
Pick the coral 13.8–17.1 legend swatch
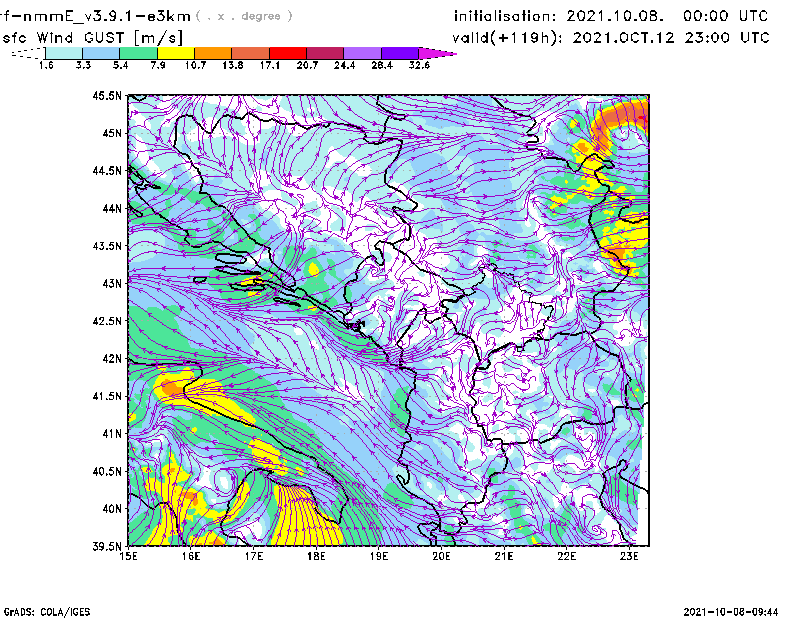click(251, 53)
